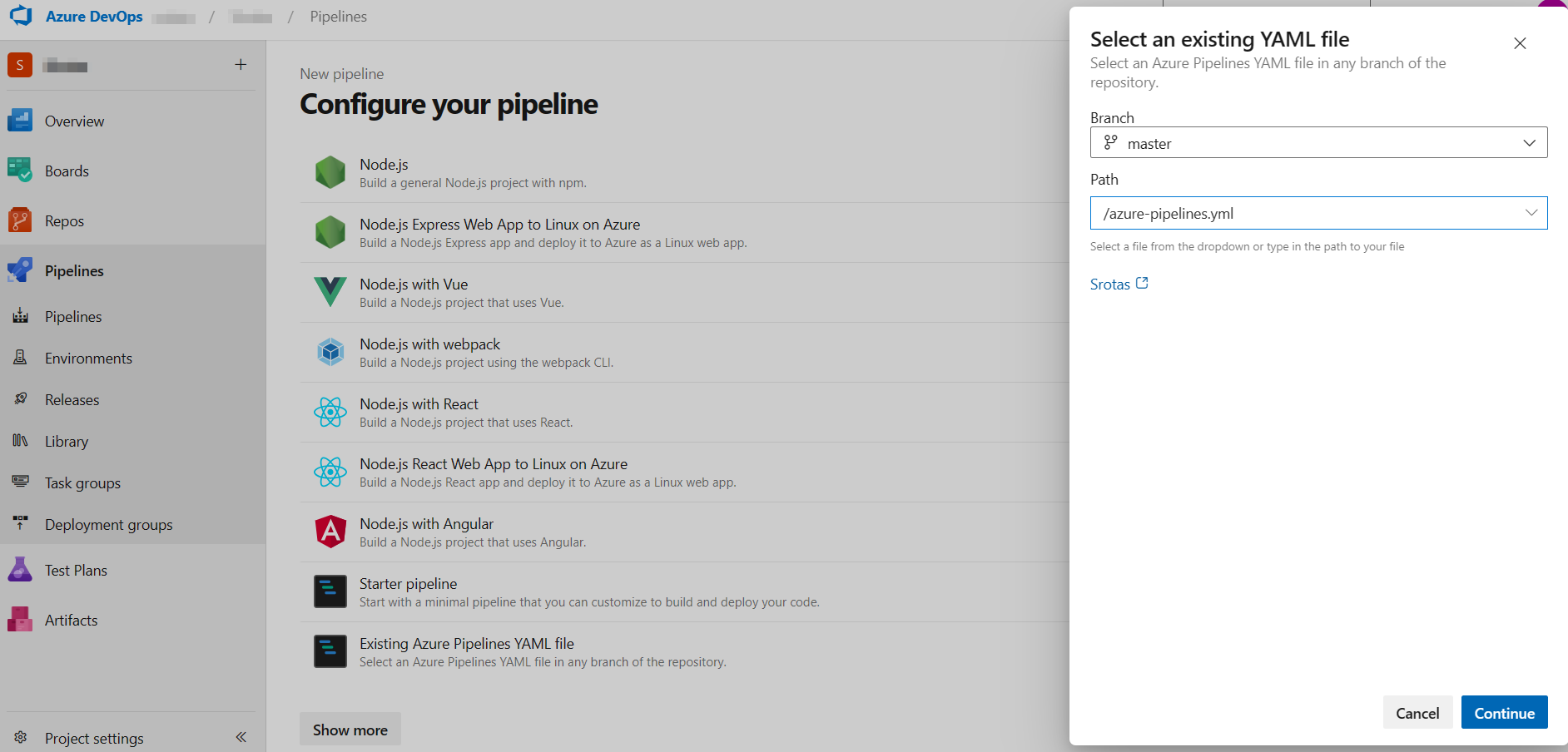Click the Continue button

(x=1504, y=713)
